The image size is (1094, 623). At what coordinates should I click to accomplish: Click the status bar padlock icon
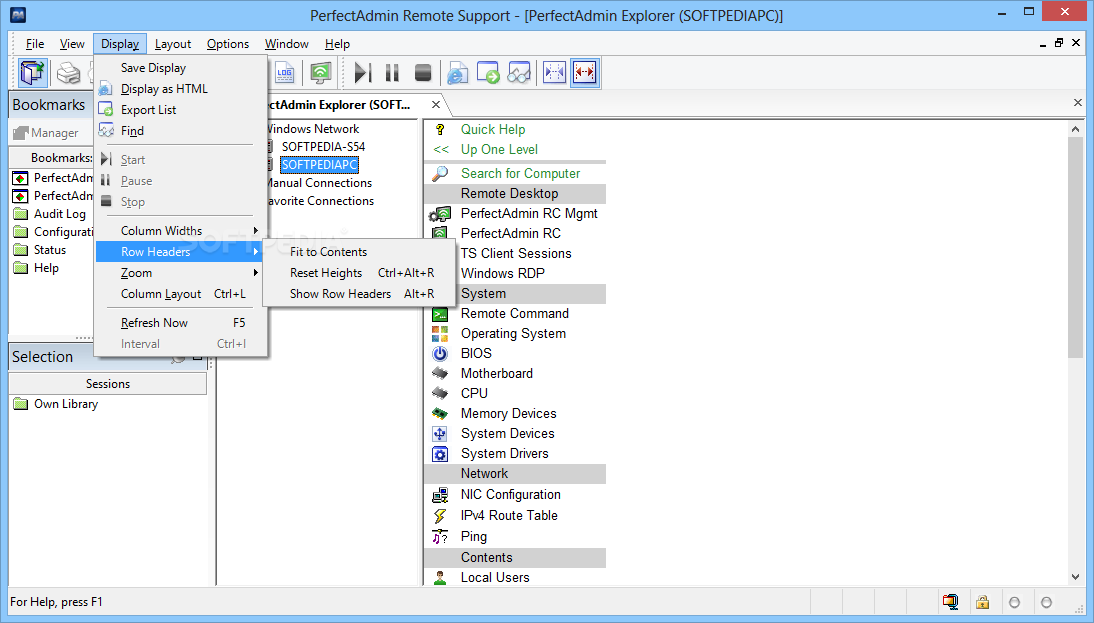pos(982,602)
